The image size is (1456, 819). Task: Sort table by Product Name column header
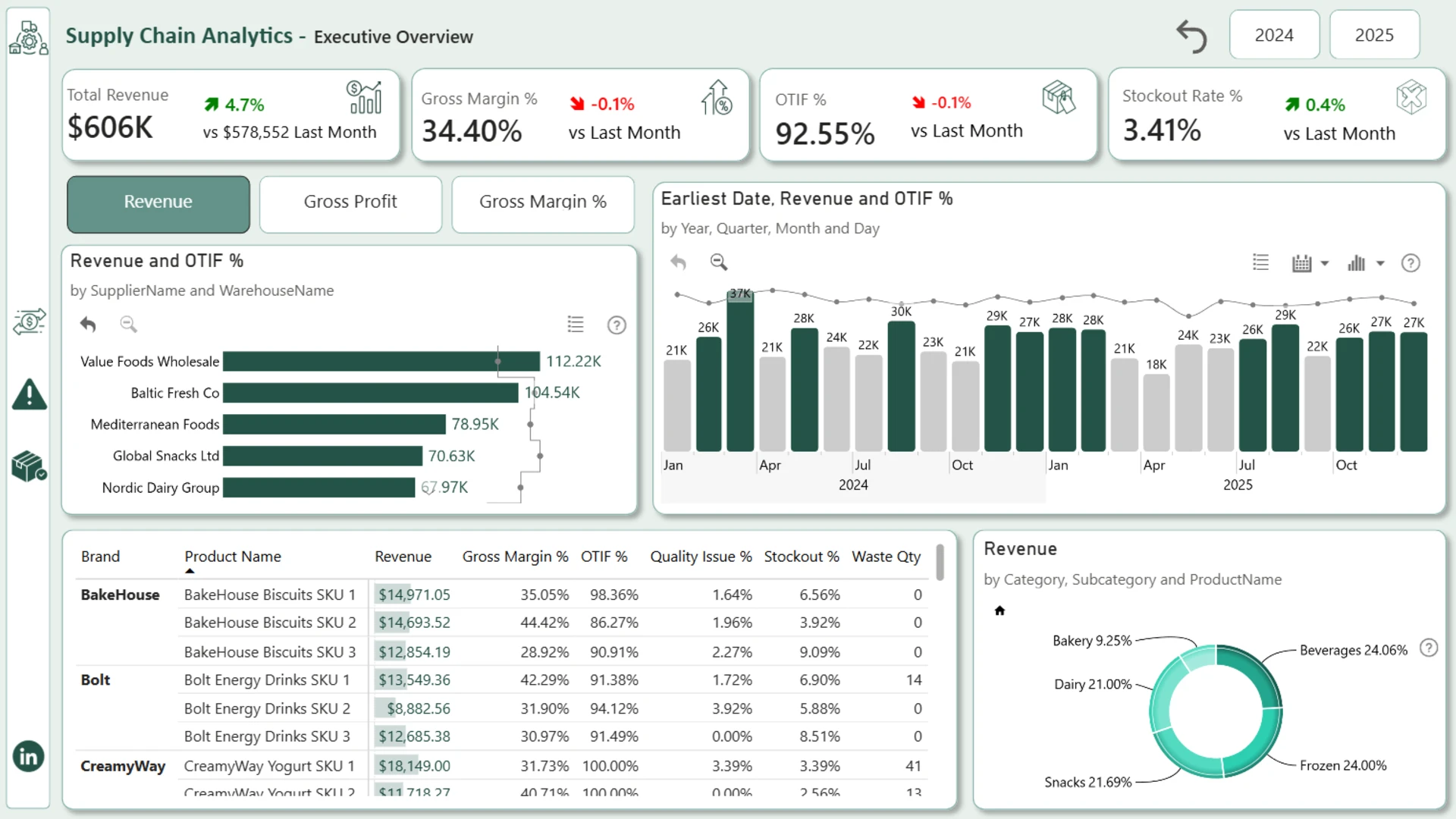233,557
